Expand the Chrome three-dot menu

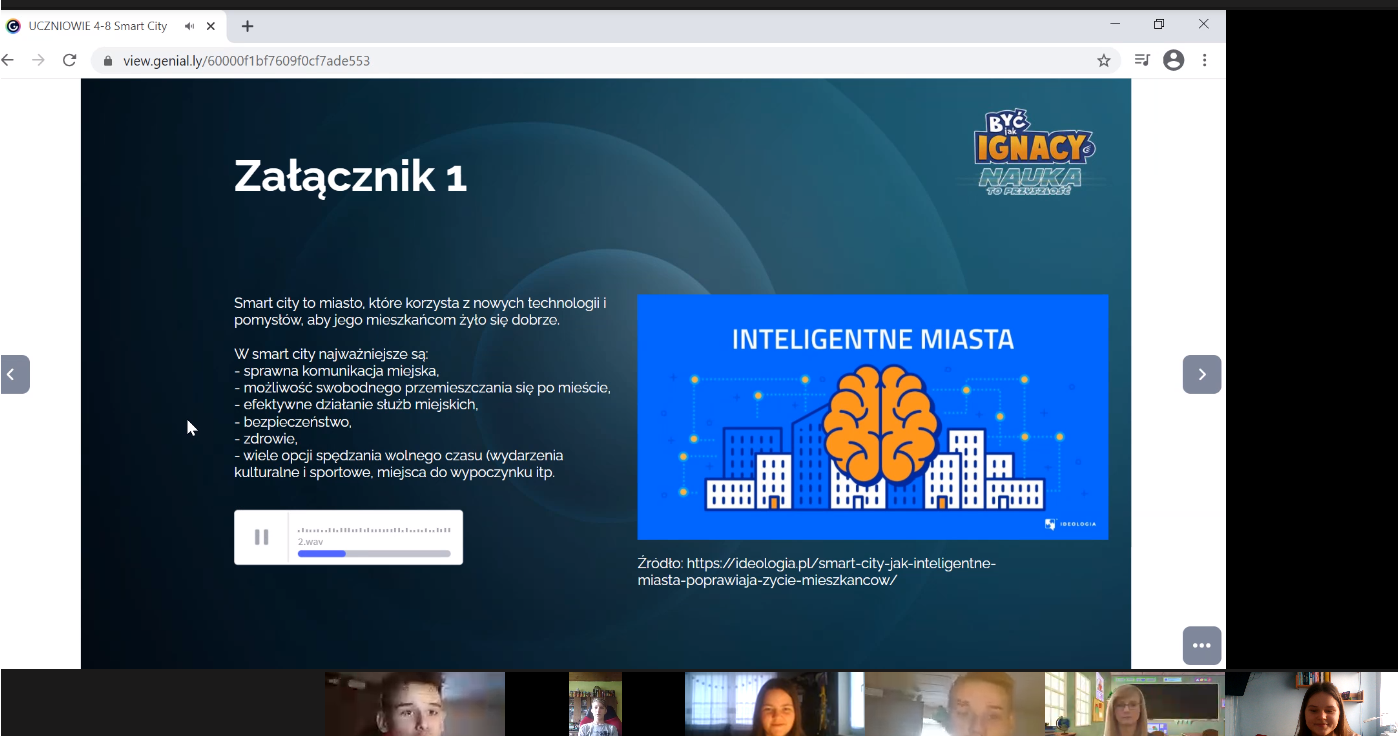tap(1205, 61)
